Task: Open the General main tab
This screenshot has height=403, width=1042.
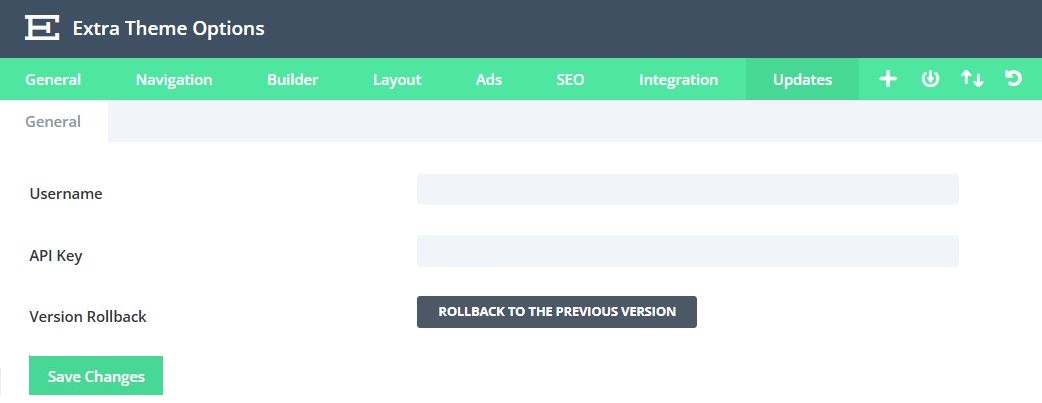Action: click(x=53, y=80)
